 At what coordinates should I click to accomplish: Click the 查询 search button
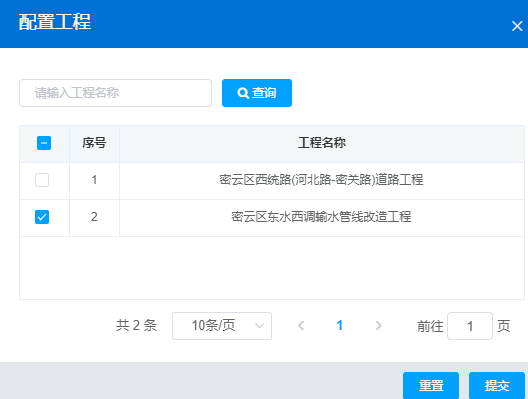point(257,93)
